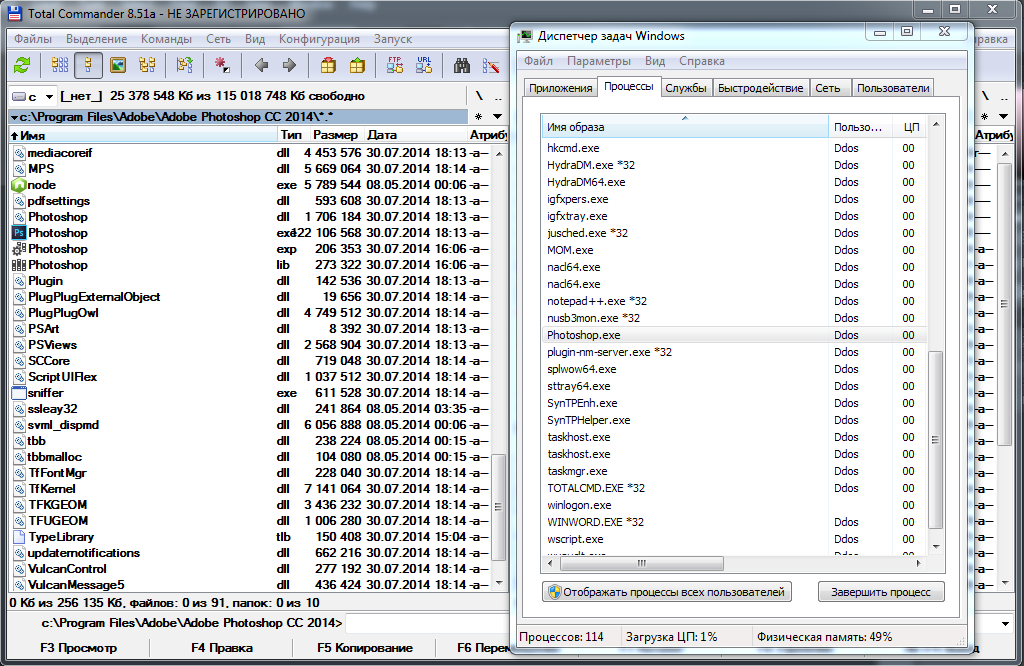Screen dimensions: 1024x666
Task: Go back with the left arrow icon
Action: (262, 65)
